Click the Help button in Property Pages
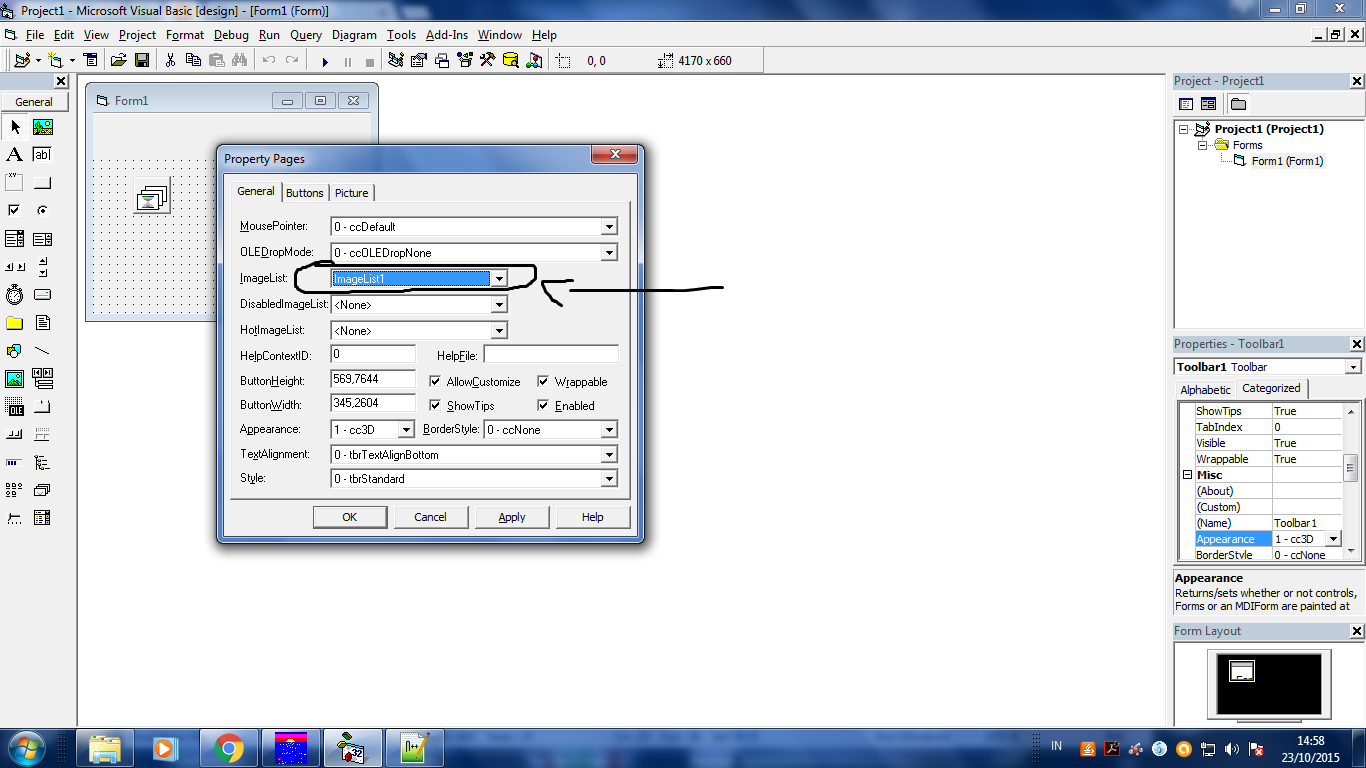1366x768 pixels. coord(593,517)
